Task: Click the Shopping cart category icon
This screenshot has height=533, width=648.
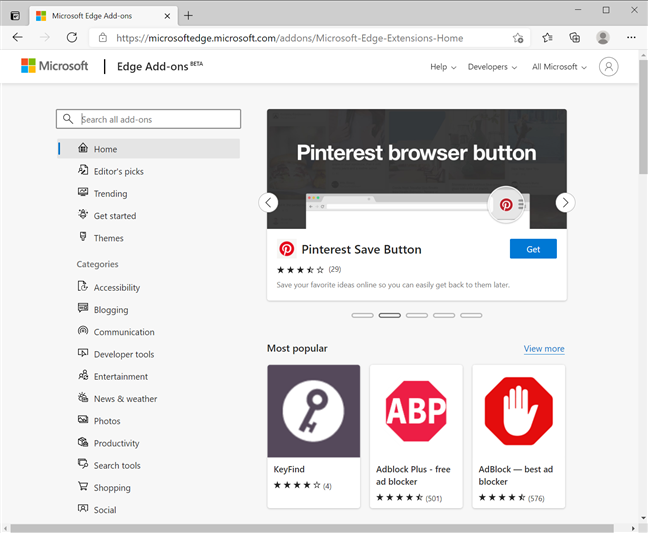Action: 83,486
